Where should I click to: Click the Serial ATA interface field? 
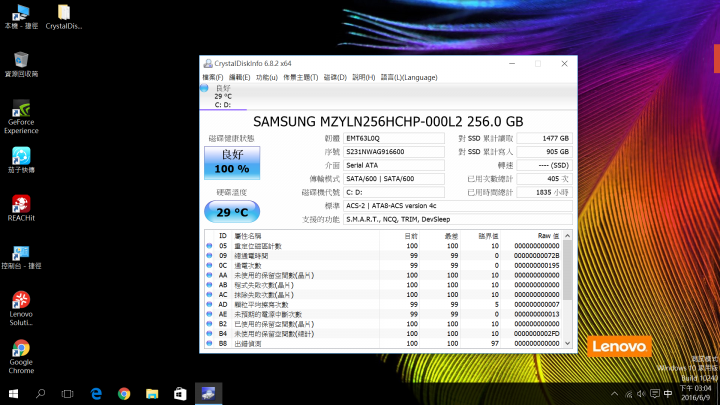pos(394,165)
